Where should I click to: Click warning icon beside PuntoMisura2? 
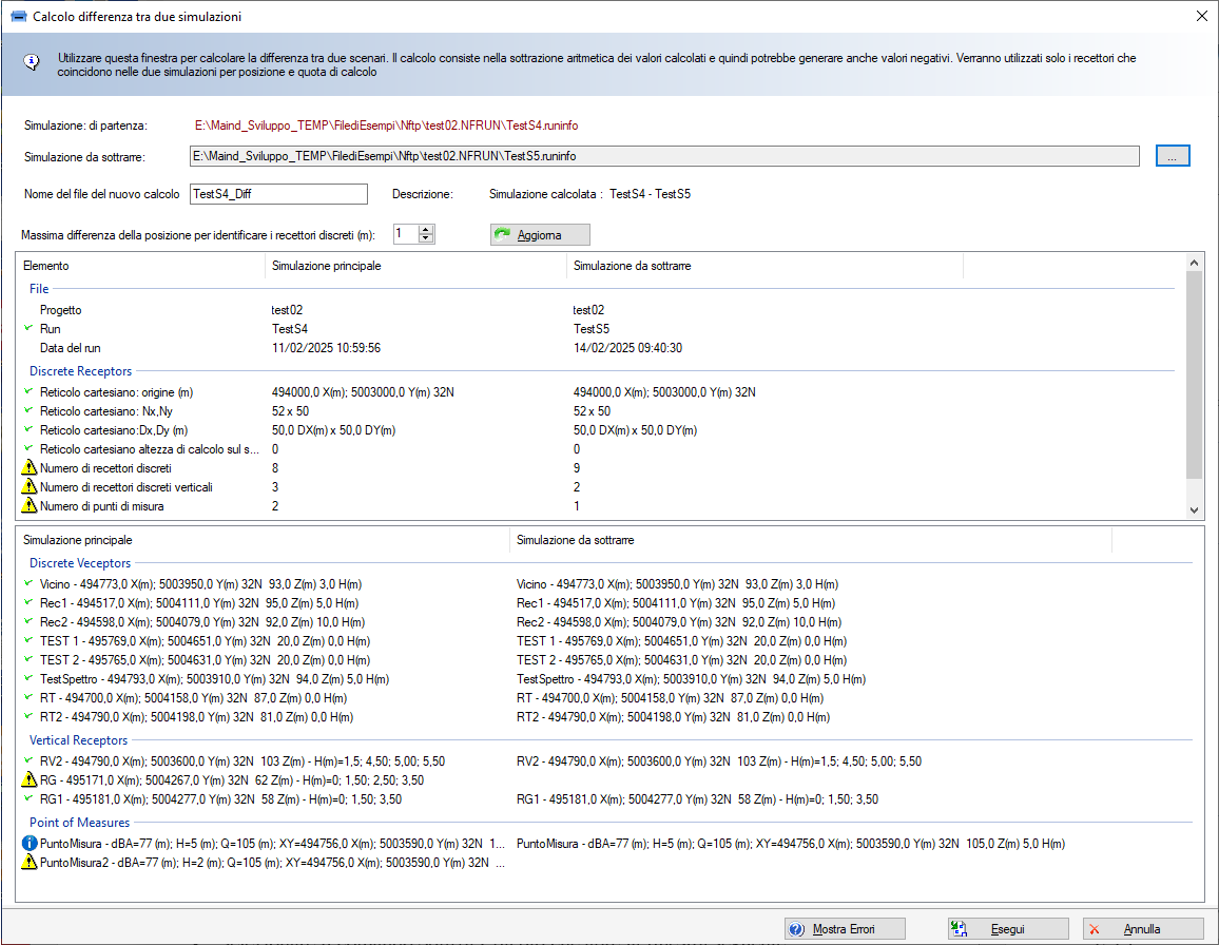point(29,862)
